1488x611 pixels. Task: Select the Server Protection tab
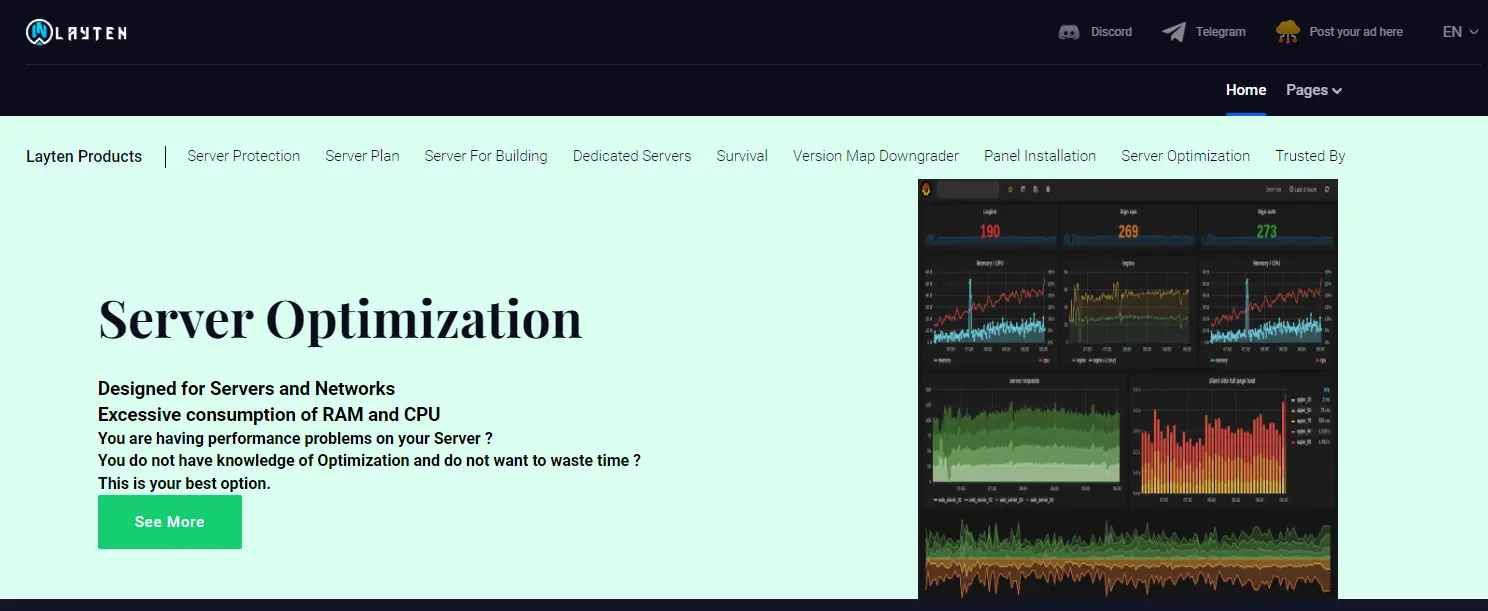[x=244, y=156]
